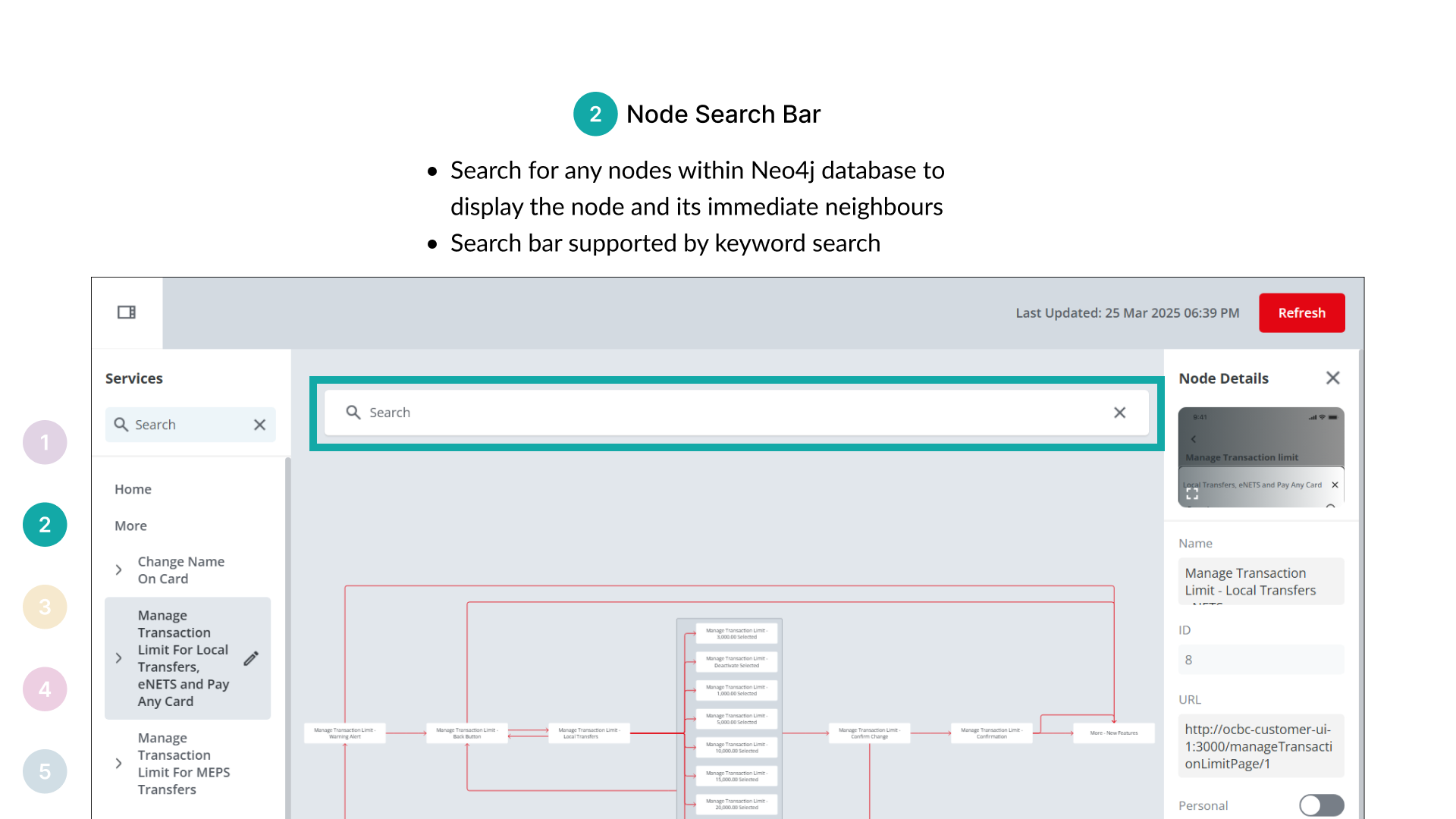Jump to step 5 circle

45,771
